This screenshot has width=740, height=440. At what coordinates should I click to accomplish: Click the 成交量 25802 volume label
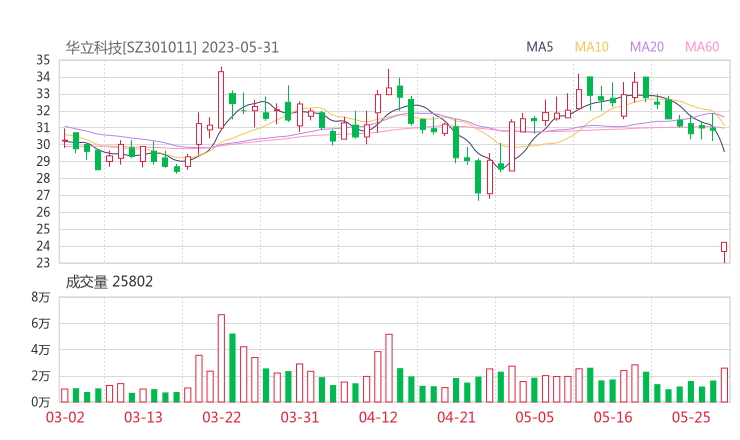coord(109,282)
